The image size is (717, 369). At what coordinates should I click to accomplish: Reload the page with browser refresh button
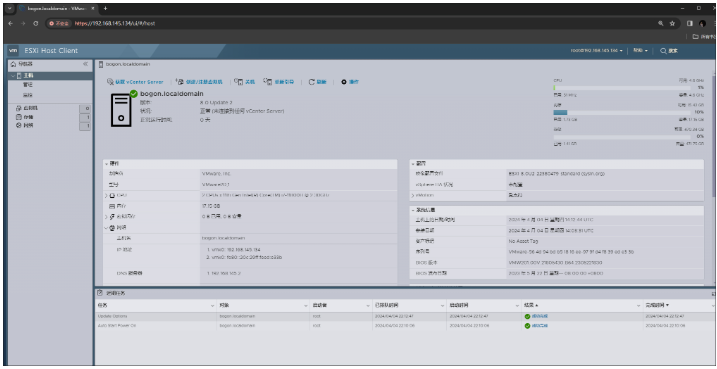pyautogui.click(x=36, y=23)
